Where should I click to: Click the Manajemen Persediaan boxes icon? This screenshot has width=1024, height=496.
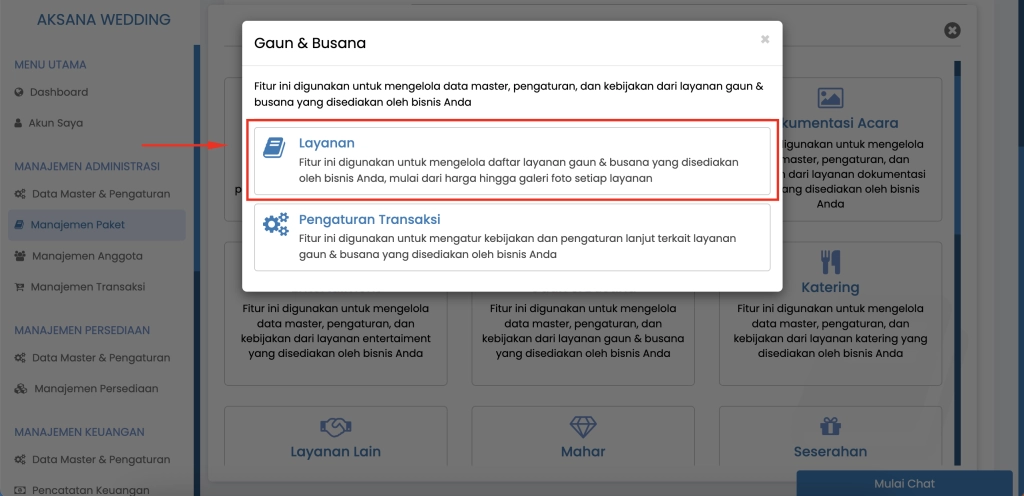(x=21, y=389)
